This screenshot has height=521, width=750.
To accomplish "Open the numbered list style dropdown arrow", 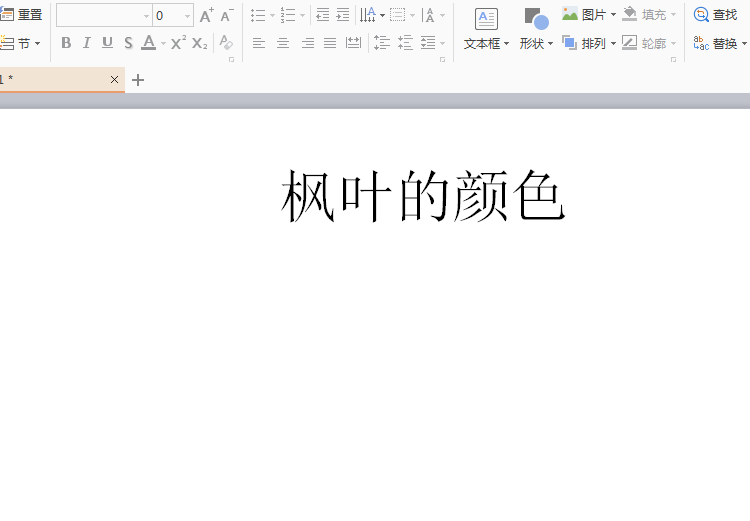I will [x=302, y=16].
